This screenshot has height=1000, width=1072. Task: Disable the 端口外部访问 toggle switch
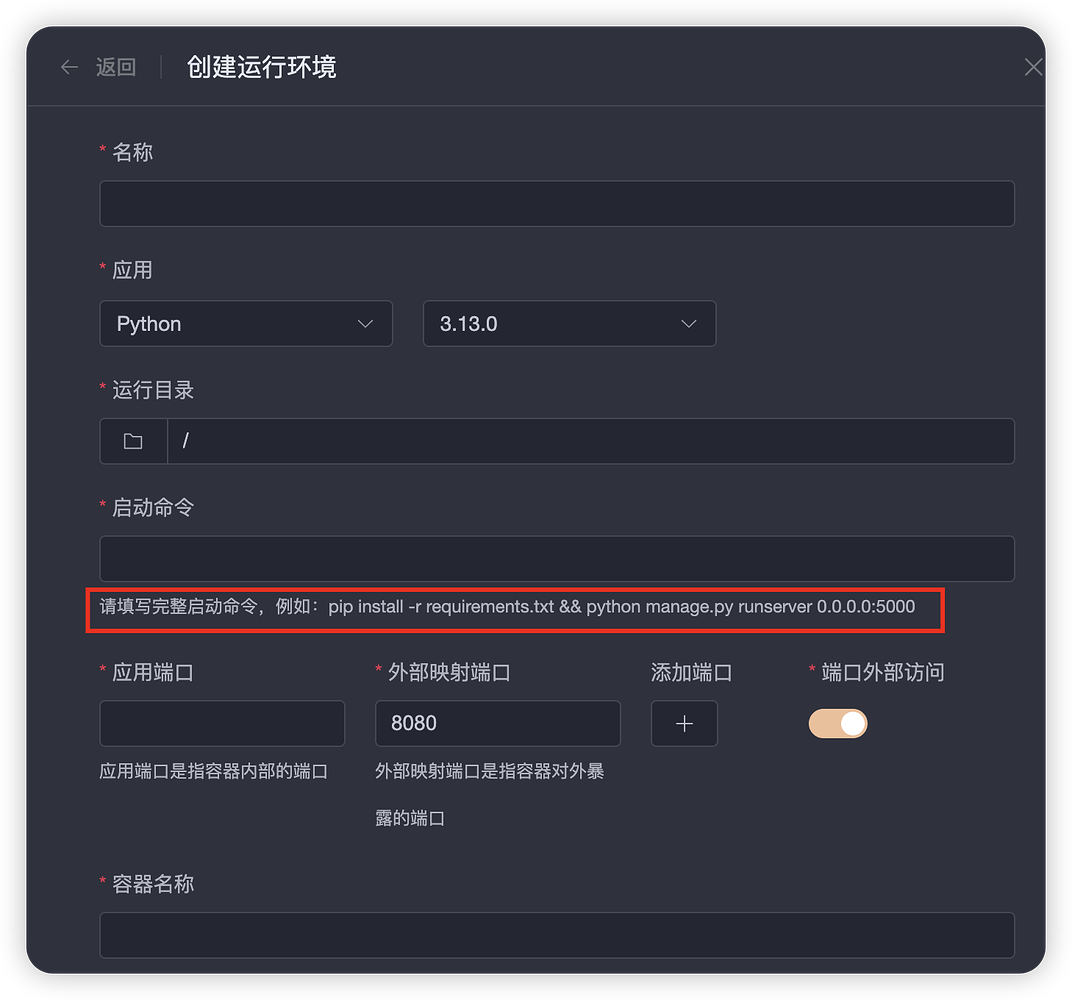click(x=838, y=724)
